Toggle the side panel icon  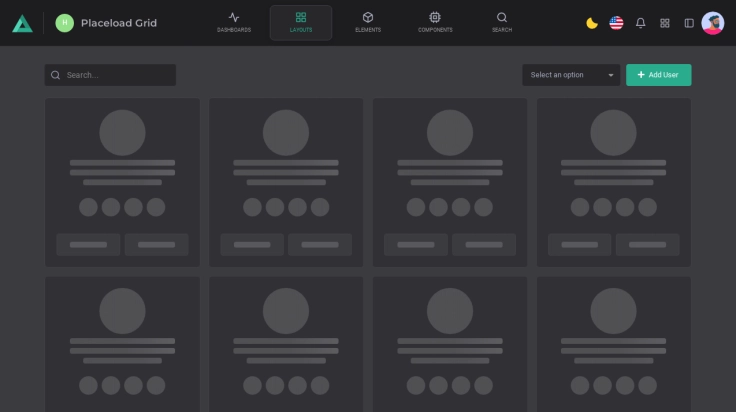click(689, 23)
